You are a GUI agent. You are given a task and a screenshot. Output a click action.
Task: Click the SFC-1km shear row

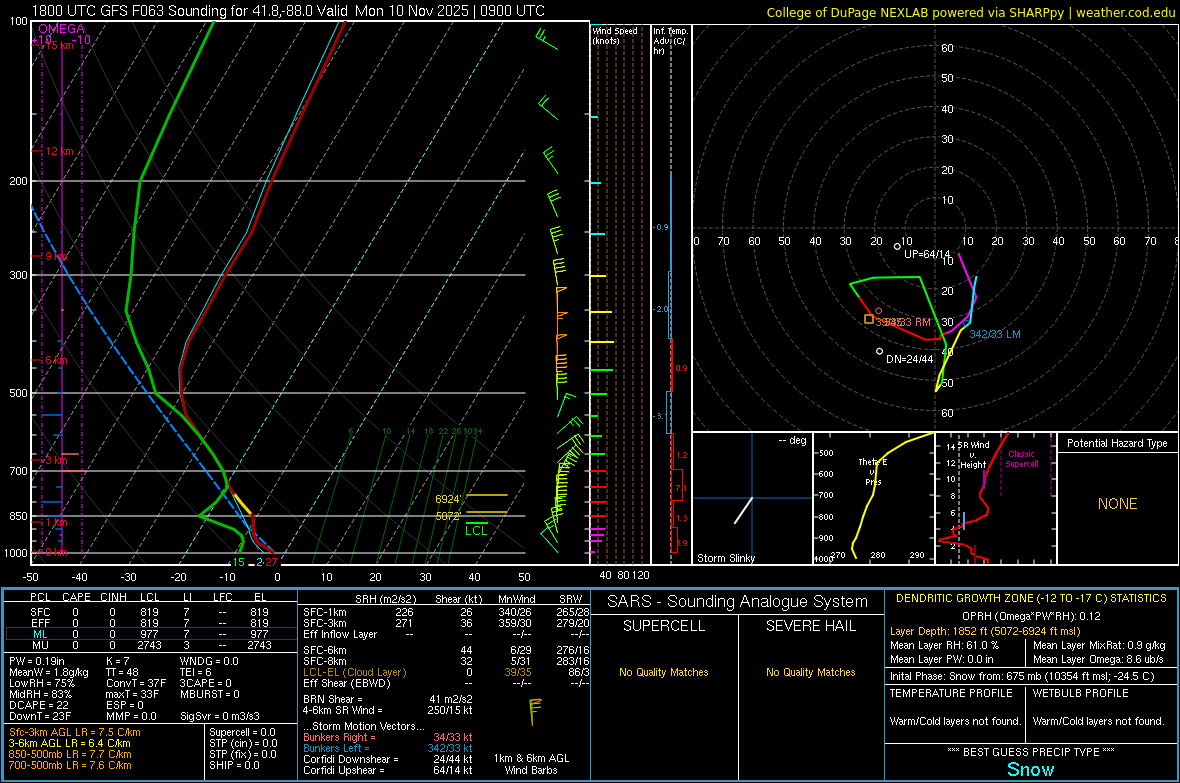pos(446,612)
